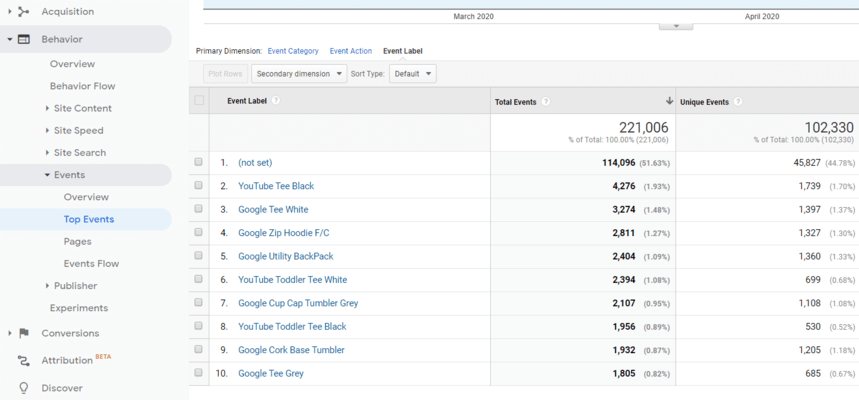Viewport: 859px width, 400px height.
Task: Click the Acquisition icon in sidebar
Action: click(x=23, y=11)
